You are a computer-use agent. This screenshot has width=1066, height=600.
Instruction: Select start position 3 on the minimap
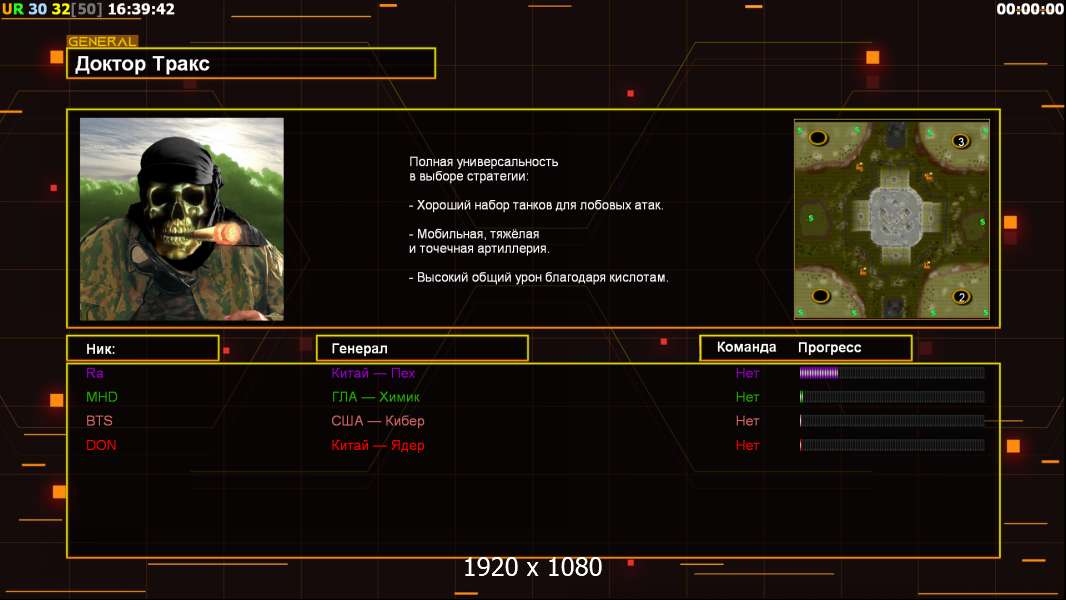pos(960,141)
